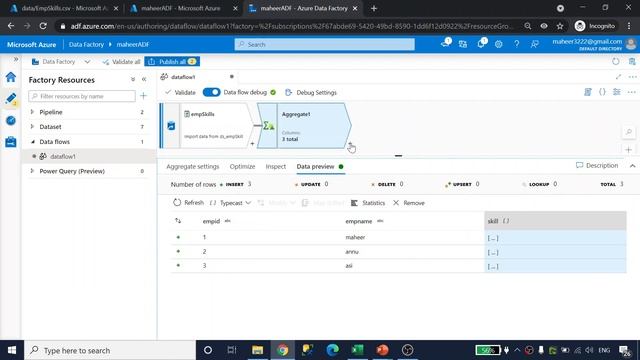This screenshot has width=640, height=360.
Task: Open the Azure settings gear
Action: (498, 44)
